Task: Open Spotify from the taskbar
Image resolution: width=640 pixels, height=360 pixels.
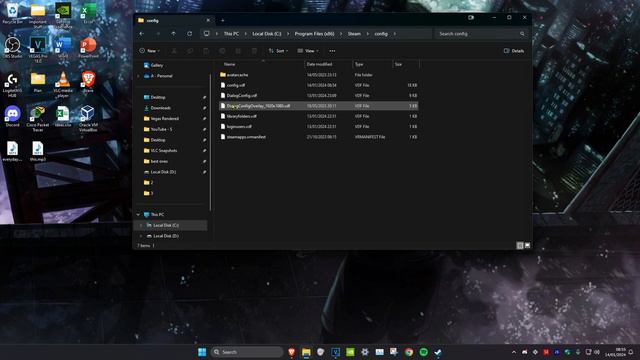Action: coord(424,352)
